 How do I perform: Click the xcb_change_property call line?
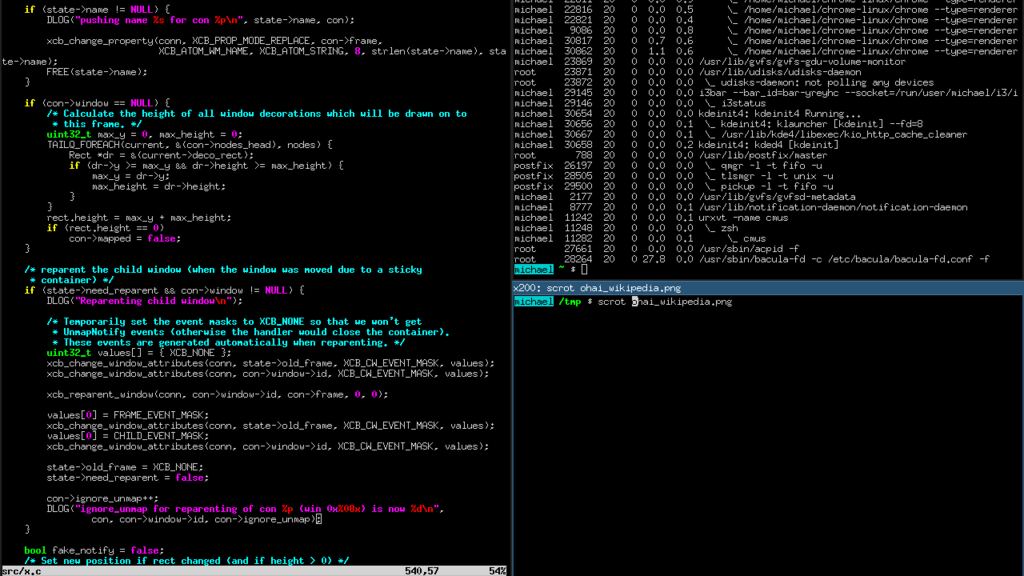[215, 41]
